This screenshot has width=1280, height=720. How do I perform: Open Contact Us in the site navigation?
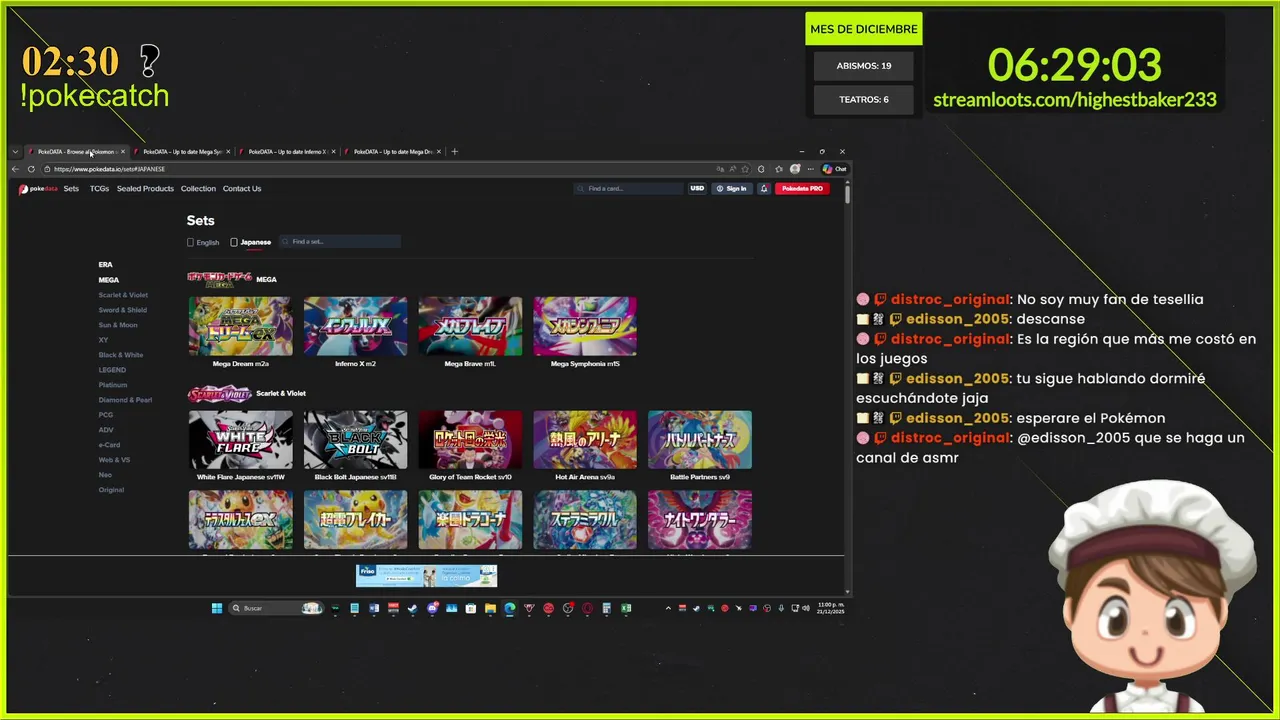tap(242, 188)
